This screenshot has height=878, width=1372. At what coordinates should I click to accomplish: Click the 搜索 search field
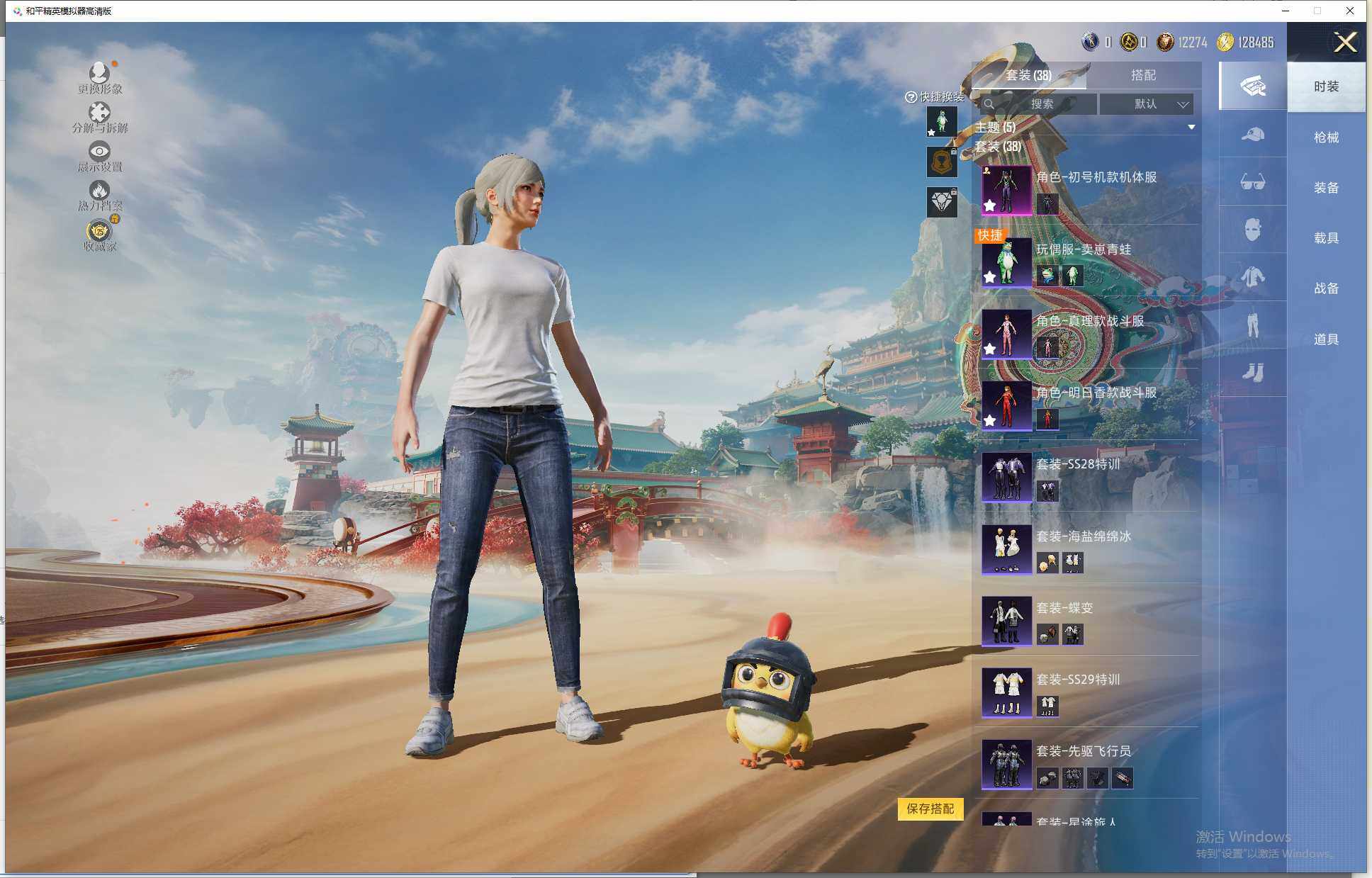click(x=1040, y=104)
